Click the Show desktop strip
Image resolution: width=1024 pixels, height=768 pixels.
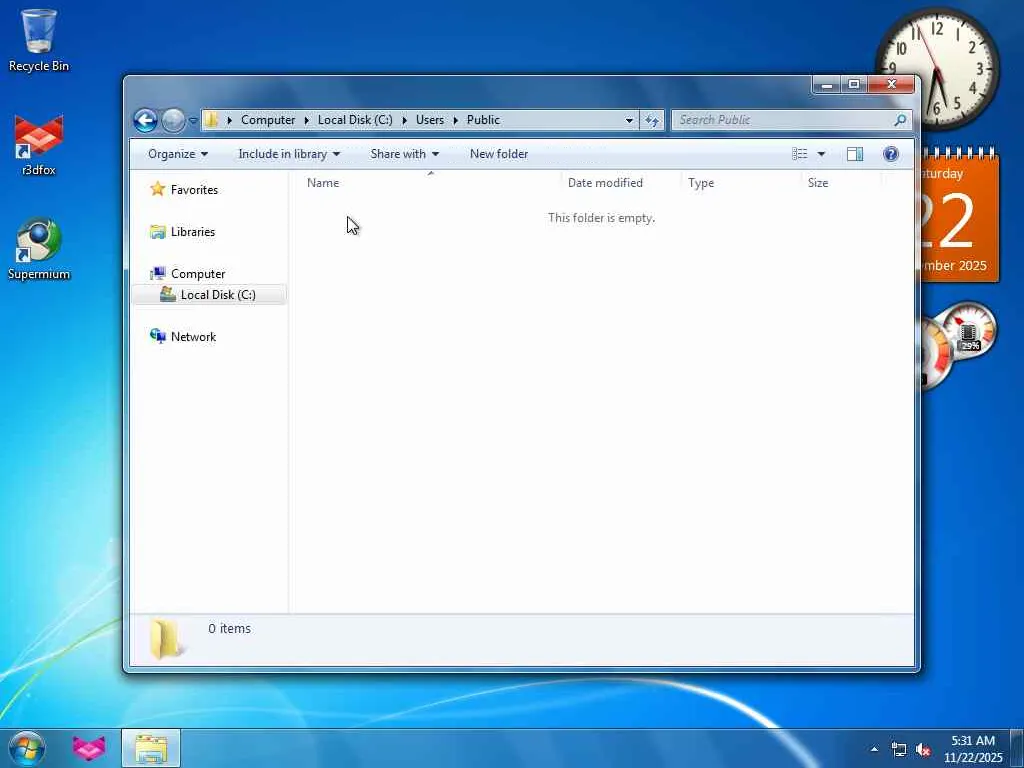pyautogui.click(x=1017, y=748)
